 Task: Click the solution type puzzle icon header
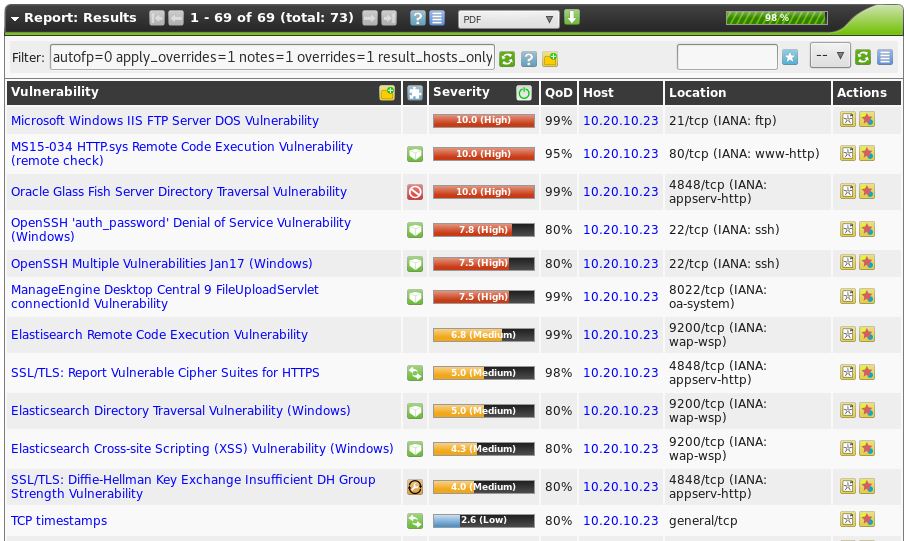(x=415, y=93)
